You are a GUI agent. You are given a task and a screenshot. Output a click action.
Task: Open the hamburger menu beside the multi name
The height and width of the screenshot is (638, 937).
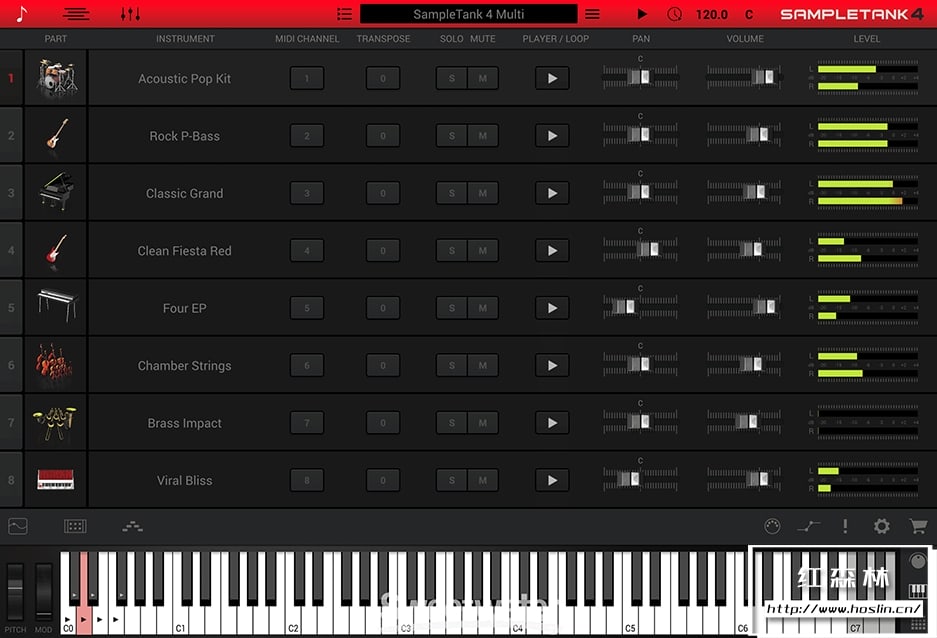[592, 14]
